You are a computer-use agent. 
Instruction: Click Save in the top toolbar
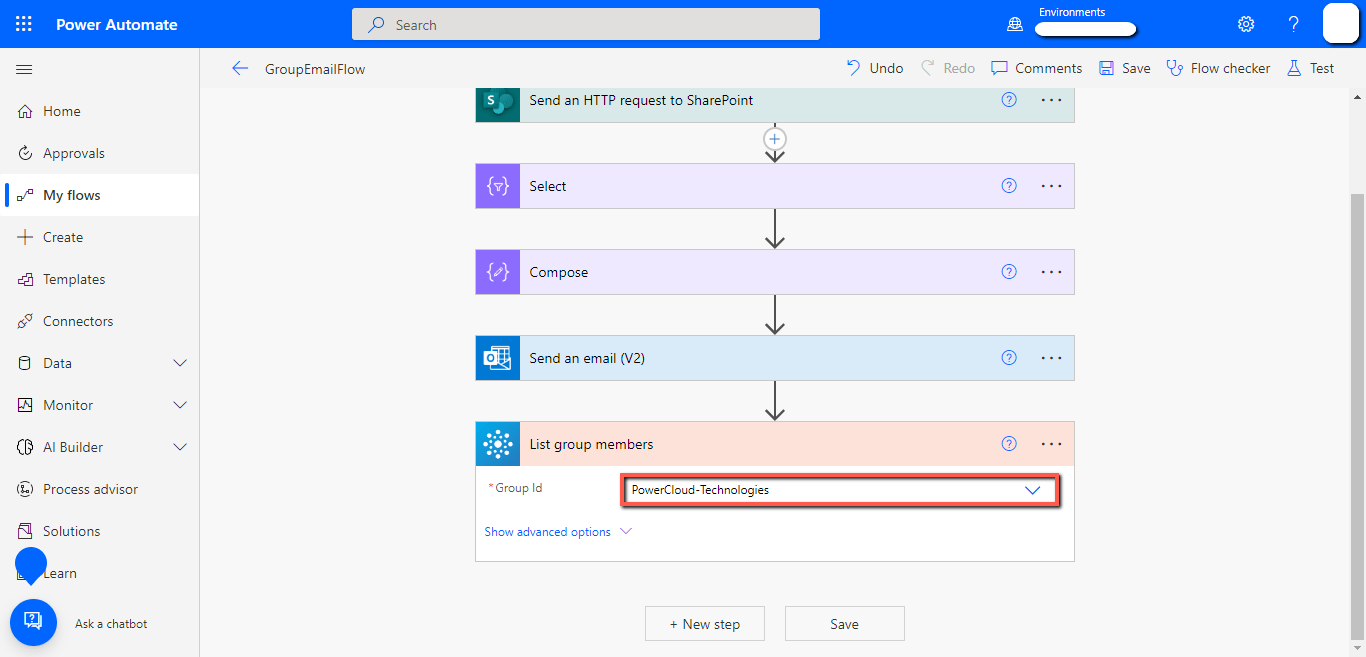tap(1124, 68)
